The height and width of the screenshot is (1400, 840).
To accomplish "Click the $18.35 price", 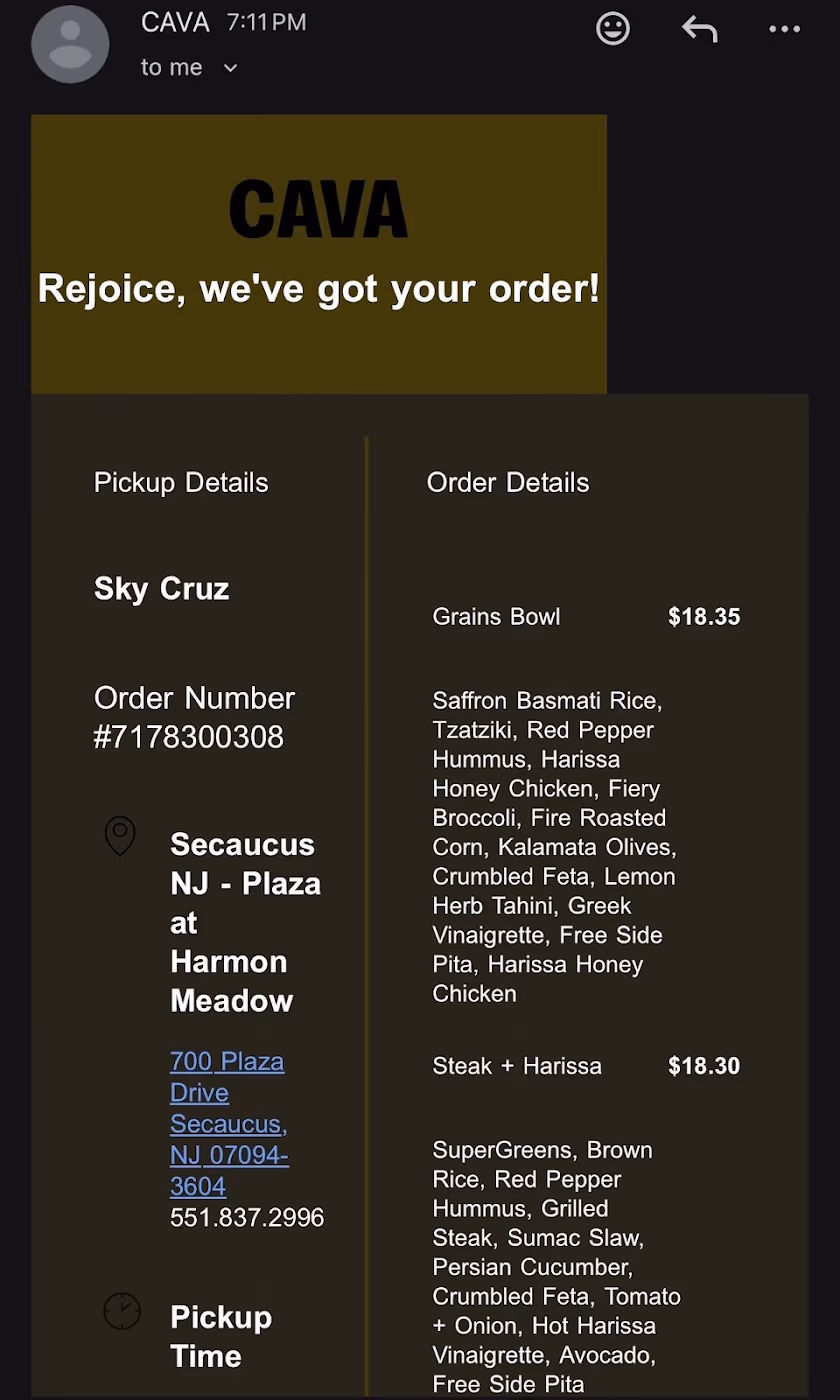I will (704, 617).
